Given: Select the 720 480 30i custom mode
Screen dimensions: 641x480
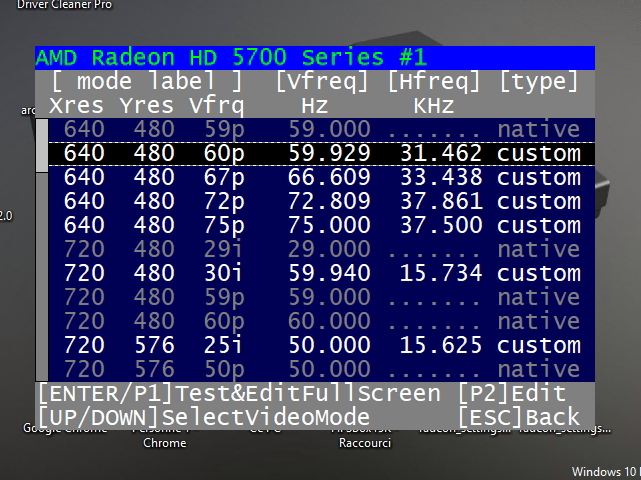Looking at the screenshot, I should [321, 274].
